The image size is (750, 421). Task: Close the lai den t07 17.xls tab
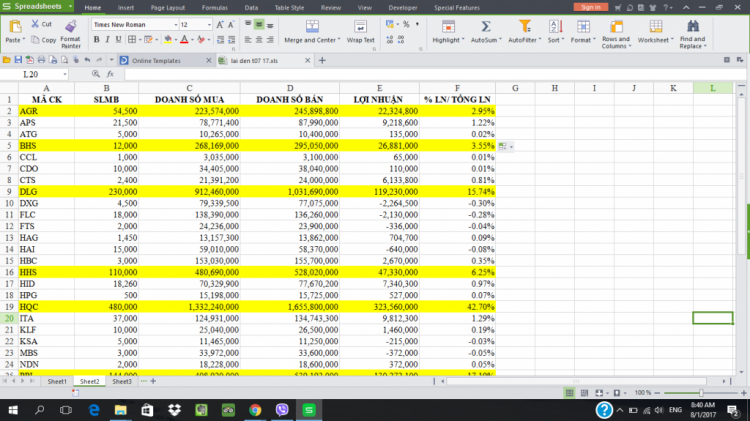308,60
